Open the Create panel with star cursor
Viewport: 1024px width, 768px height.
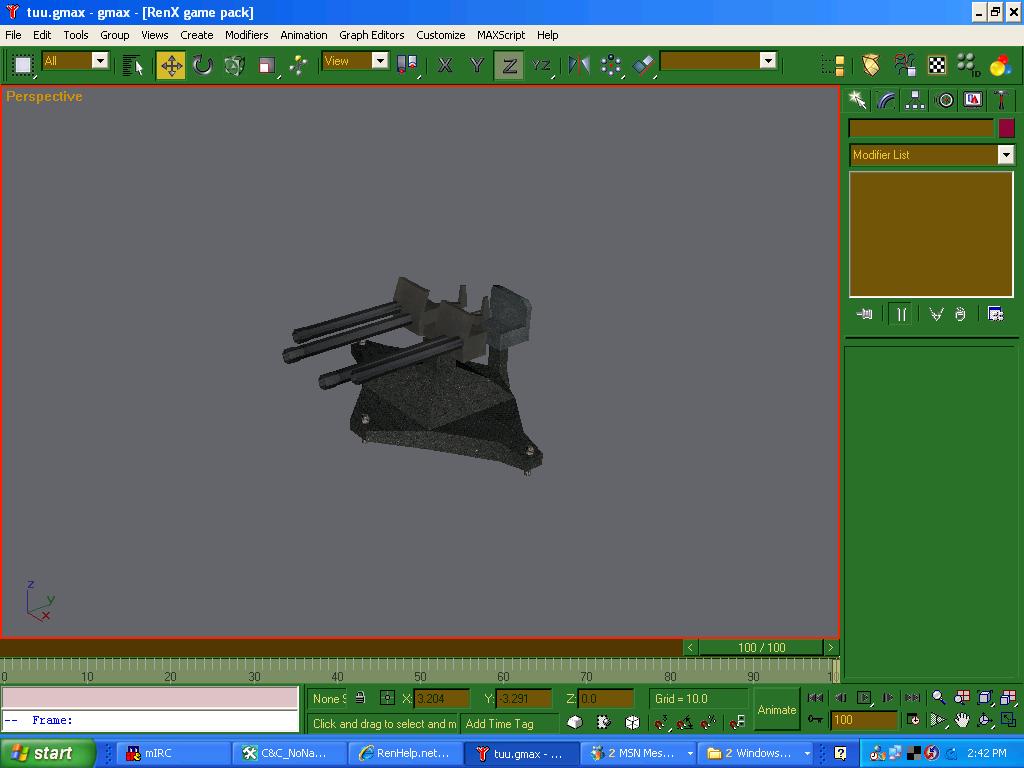857,100
